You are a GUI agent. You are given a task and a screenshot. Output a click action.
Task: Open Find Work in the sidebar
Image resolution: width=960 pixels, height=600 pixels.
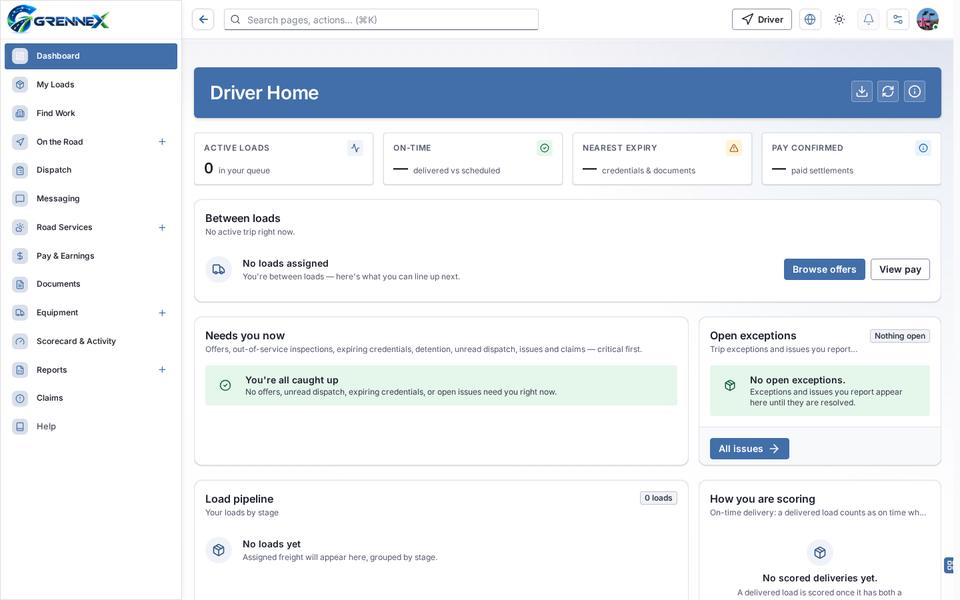point(91,113)
